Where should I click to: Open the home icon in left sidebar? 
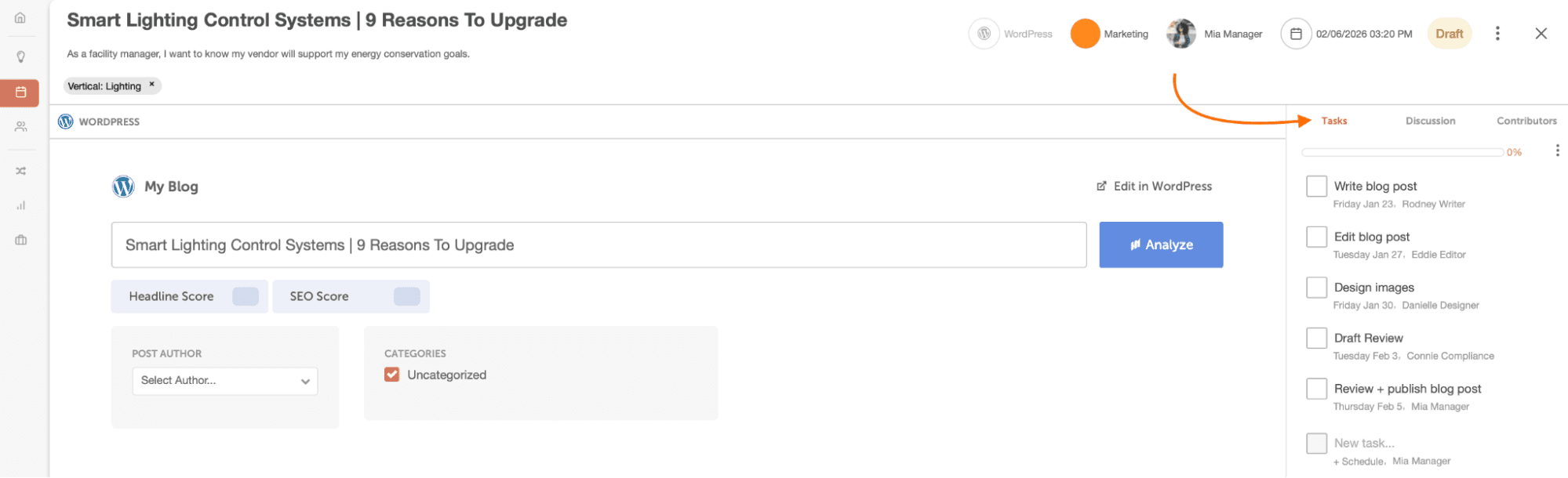point(20,18)
